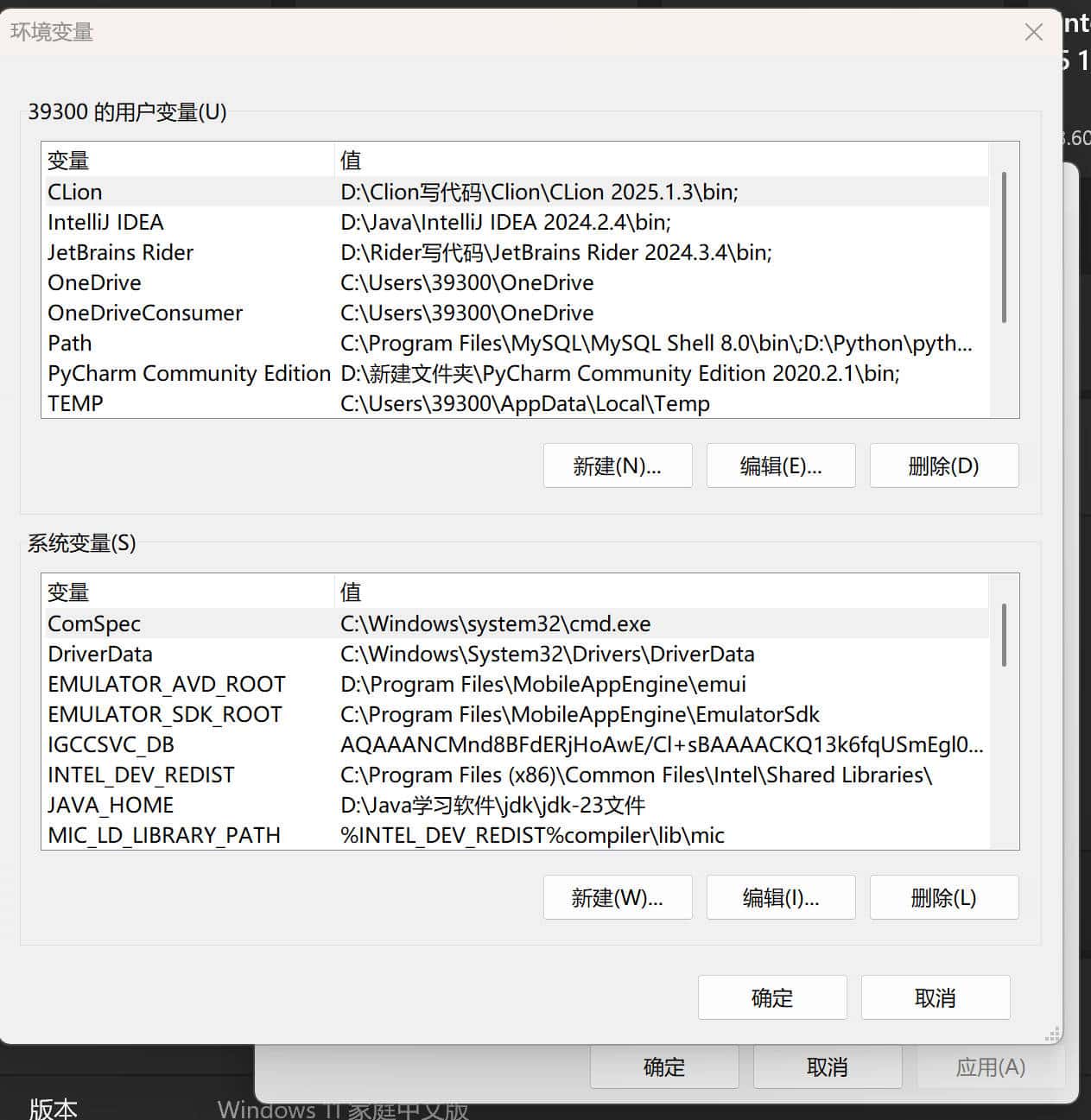Select the JAVA_HOME system variable row
1091x1120 pixels.
point(515,805)
